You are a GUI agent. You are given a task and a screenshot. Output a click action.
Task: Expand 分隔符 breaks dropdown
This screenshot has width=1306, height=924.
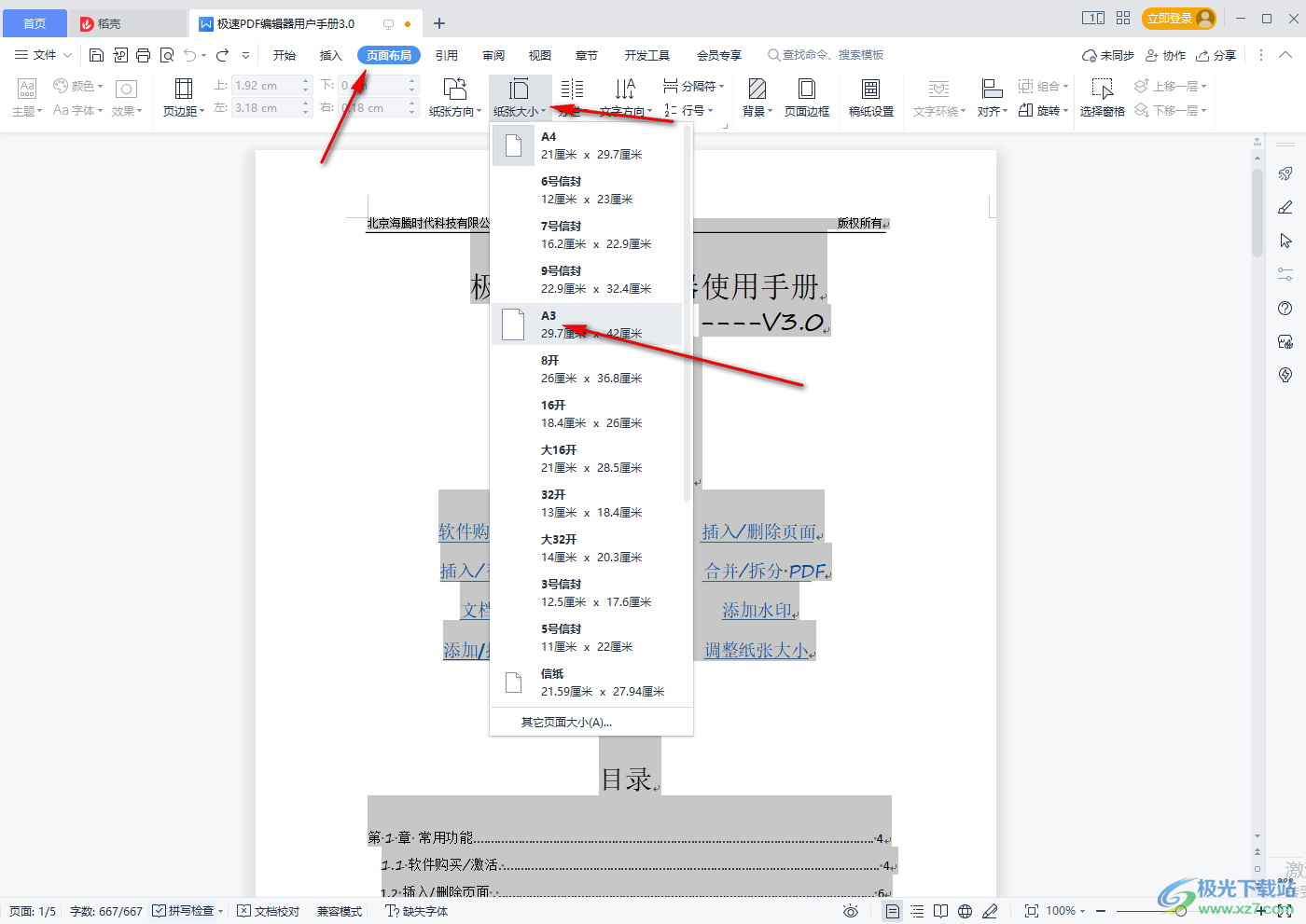coord(693,86)
